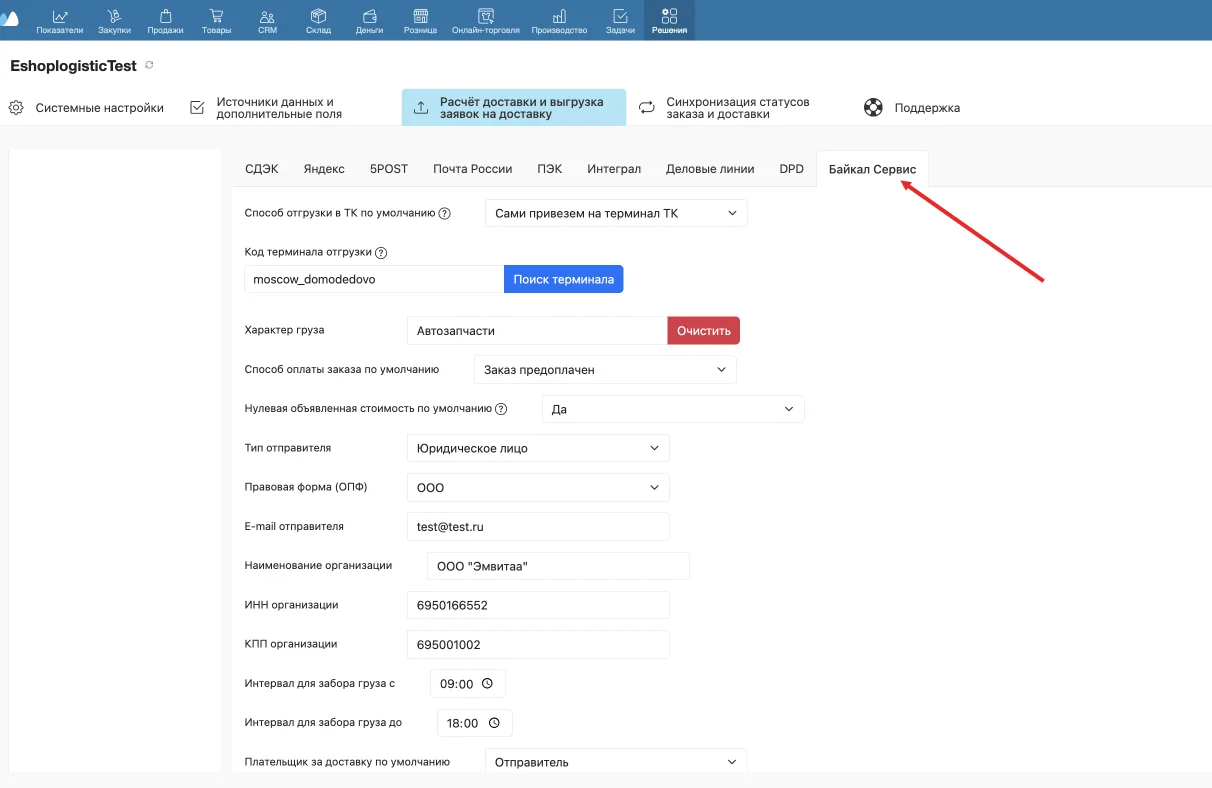The image size is (1212, 788).
Task: Switch to the ПЭК tab
Action: [549, 169]
